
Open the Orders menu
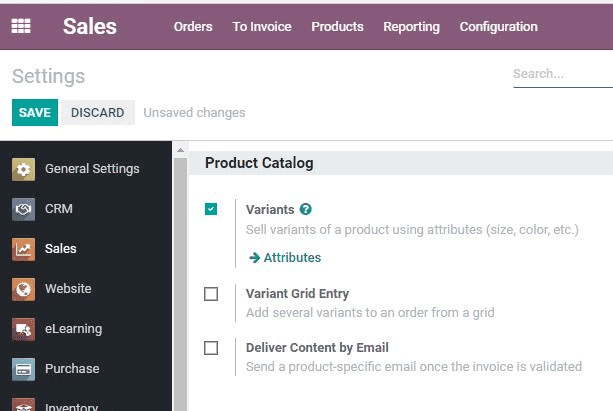[x=193, y=27]
